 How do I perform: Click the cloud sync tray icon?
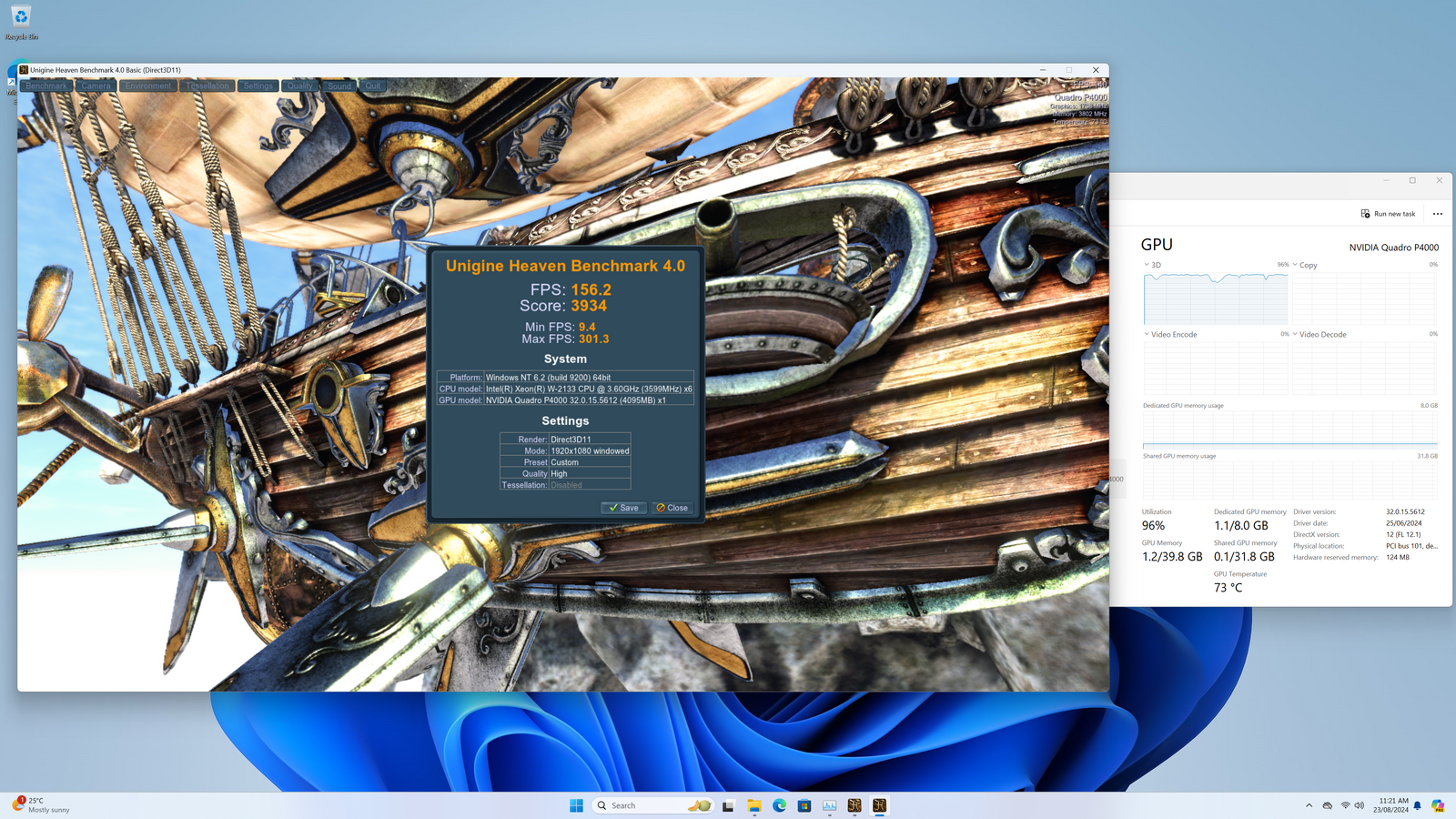(x=1328, y=805)
